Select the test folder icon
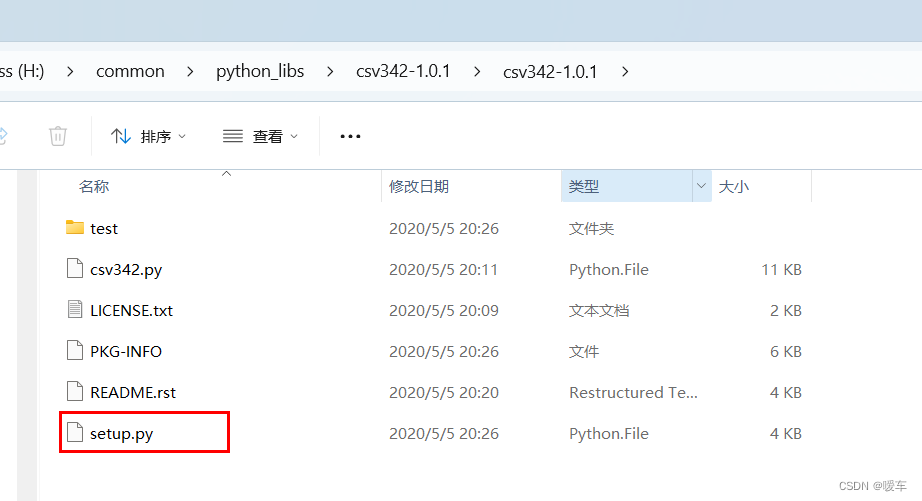 coord(75,227)
